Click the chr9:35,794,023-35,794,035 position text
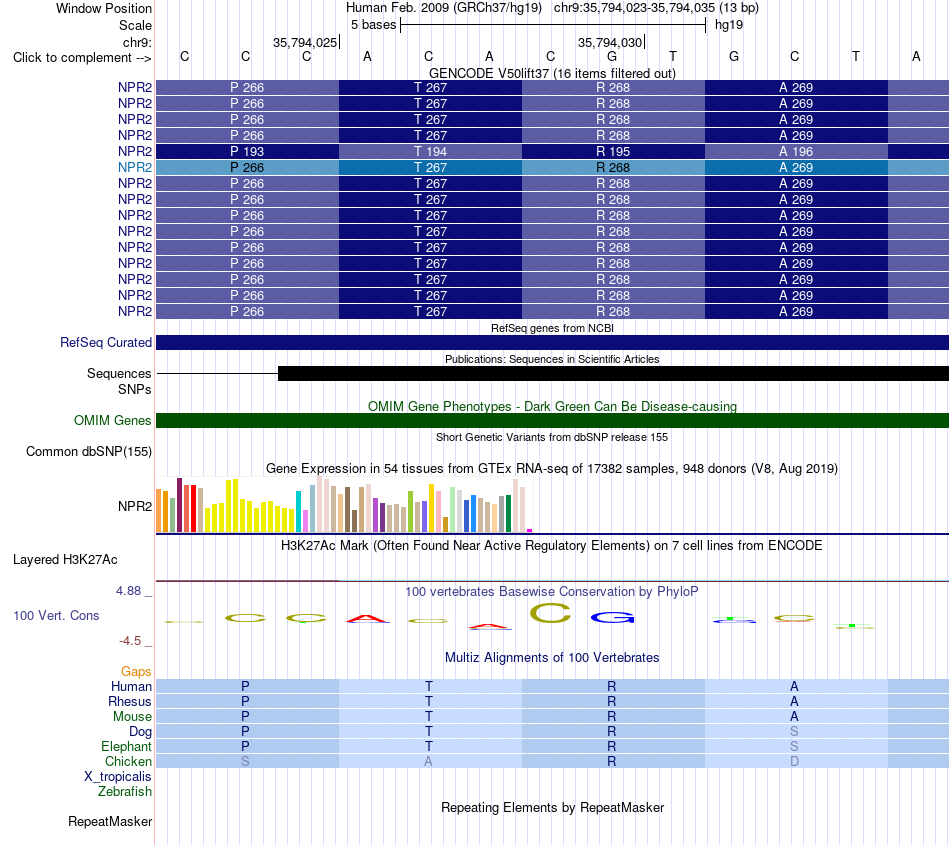The height and width of the screenshot is (845, 950). [656, 8]
